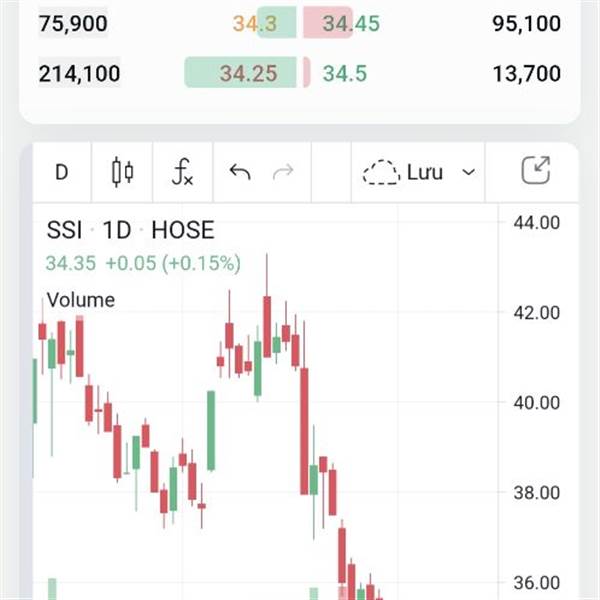Select the SSI symbol title on chart
The height and width of the screenshot is (600, 600).
pyautogui.click(x=65, y=230)
